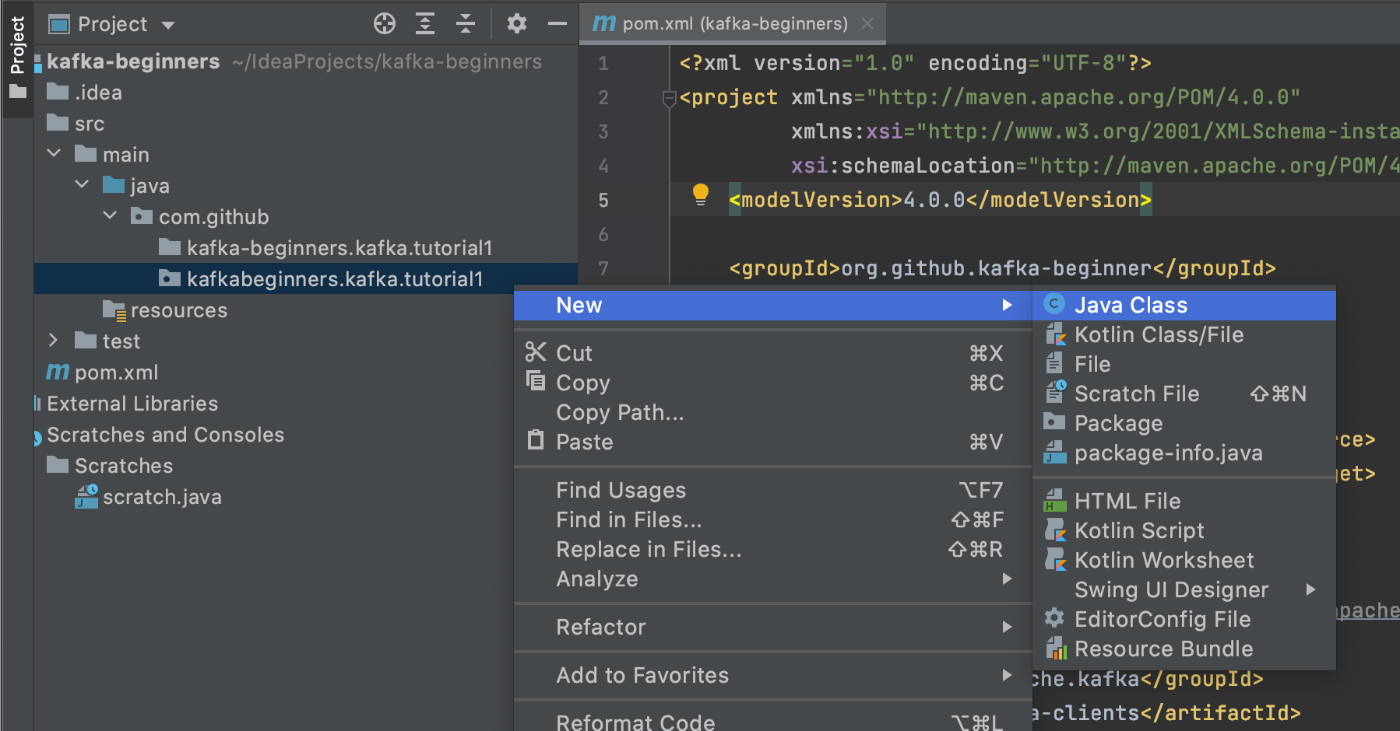Click the Kotlin Worksheet icon

click(x=1054, y=561)
